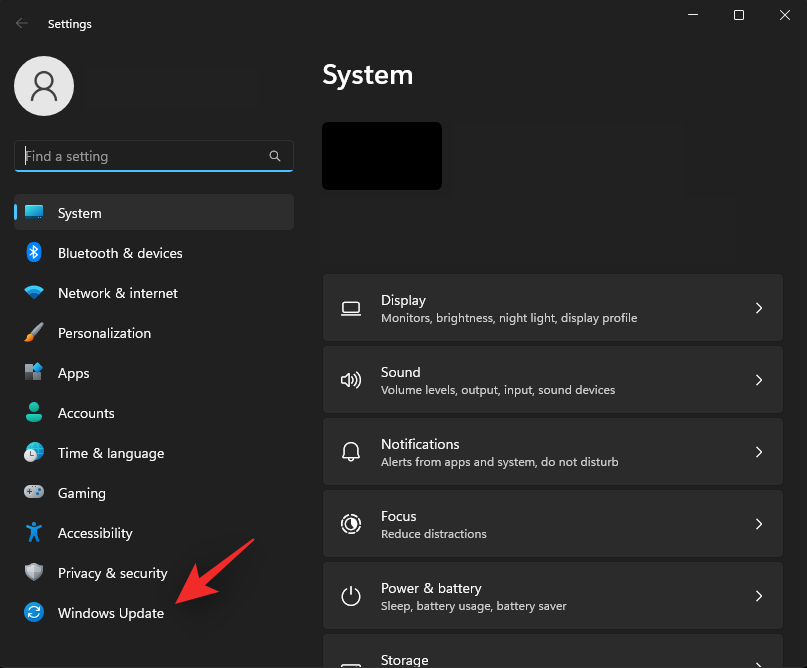Open Windows Update via its circular arrows icon
Screen dimensions: 807x668
click(x=34, y=613)
